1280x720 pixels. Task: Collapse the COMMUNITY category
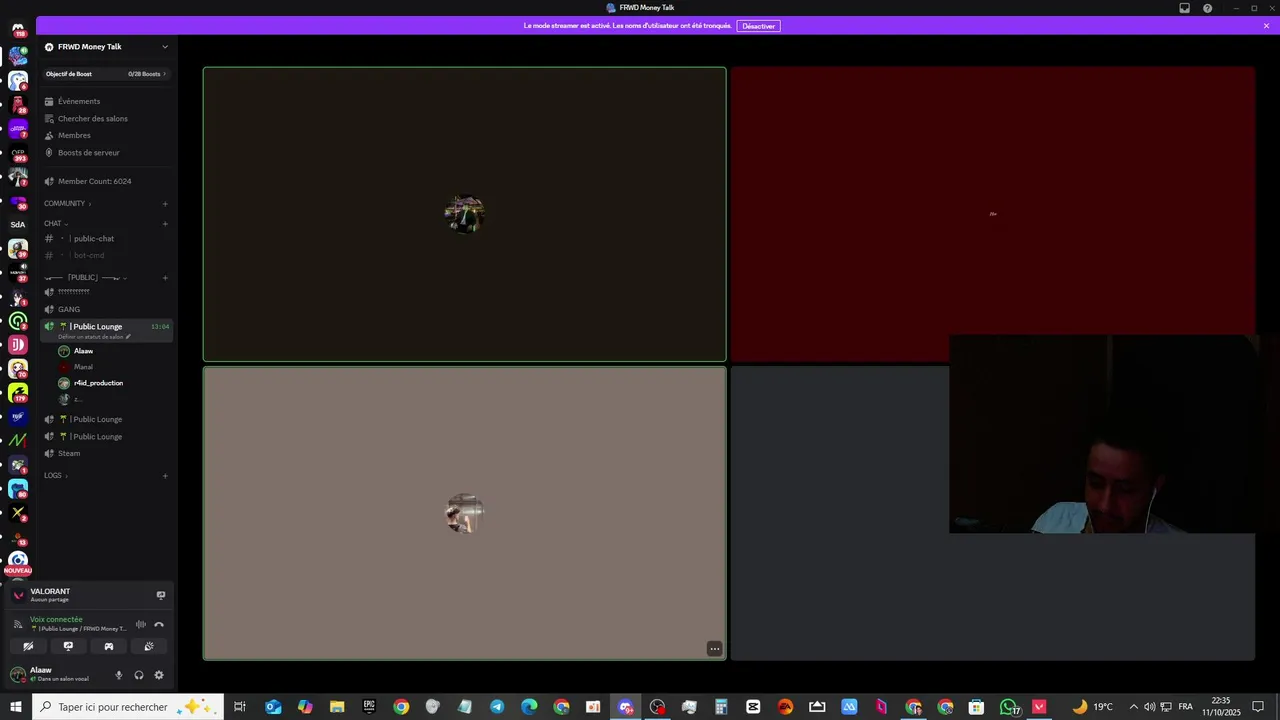pos(67,203)
